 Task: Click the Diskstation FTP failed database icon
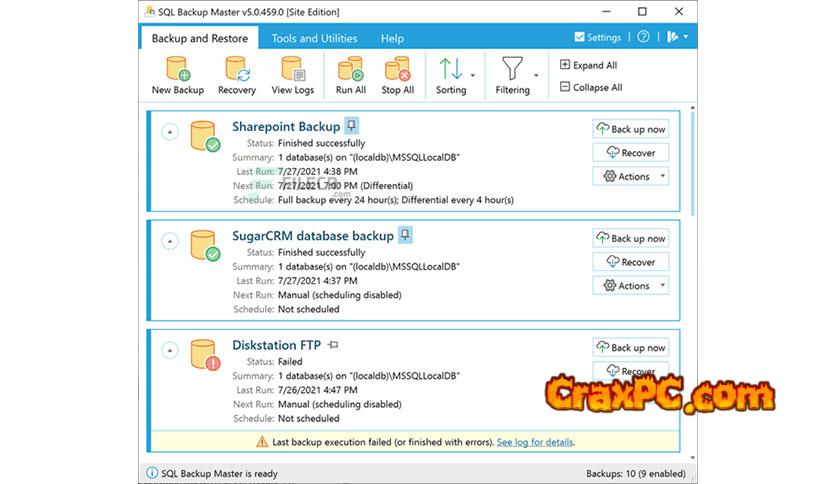coord(205,354)
